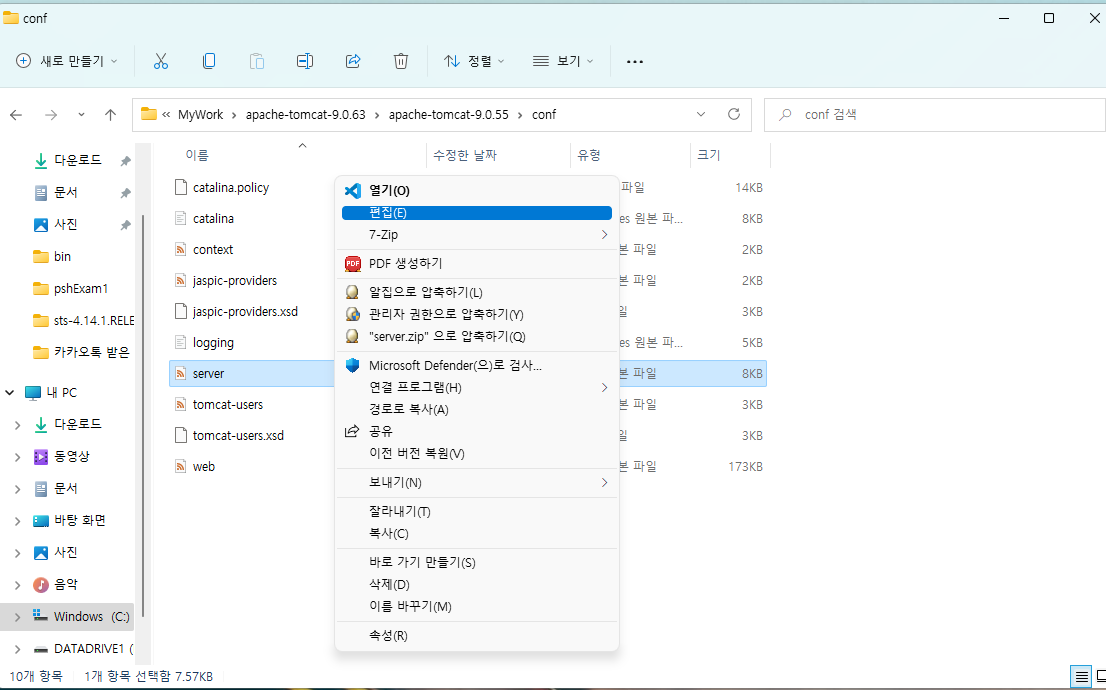Choose 이전 버전 복원(V)
The width and height of the screenshot is (1106, 690).
[x=476, y=453]
